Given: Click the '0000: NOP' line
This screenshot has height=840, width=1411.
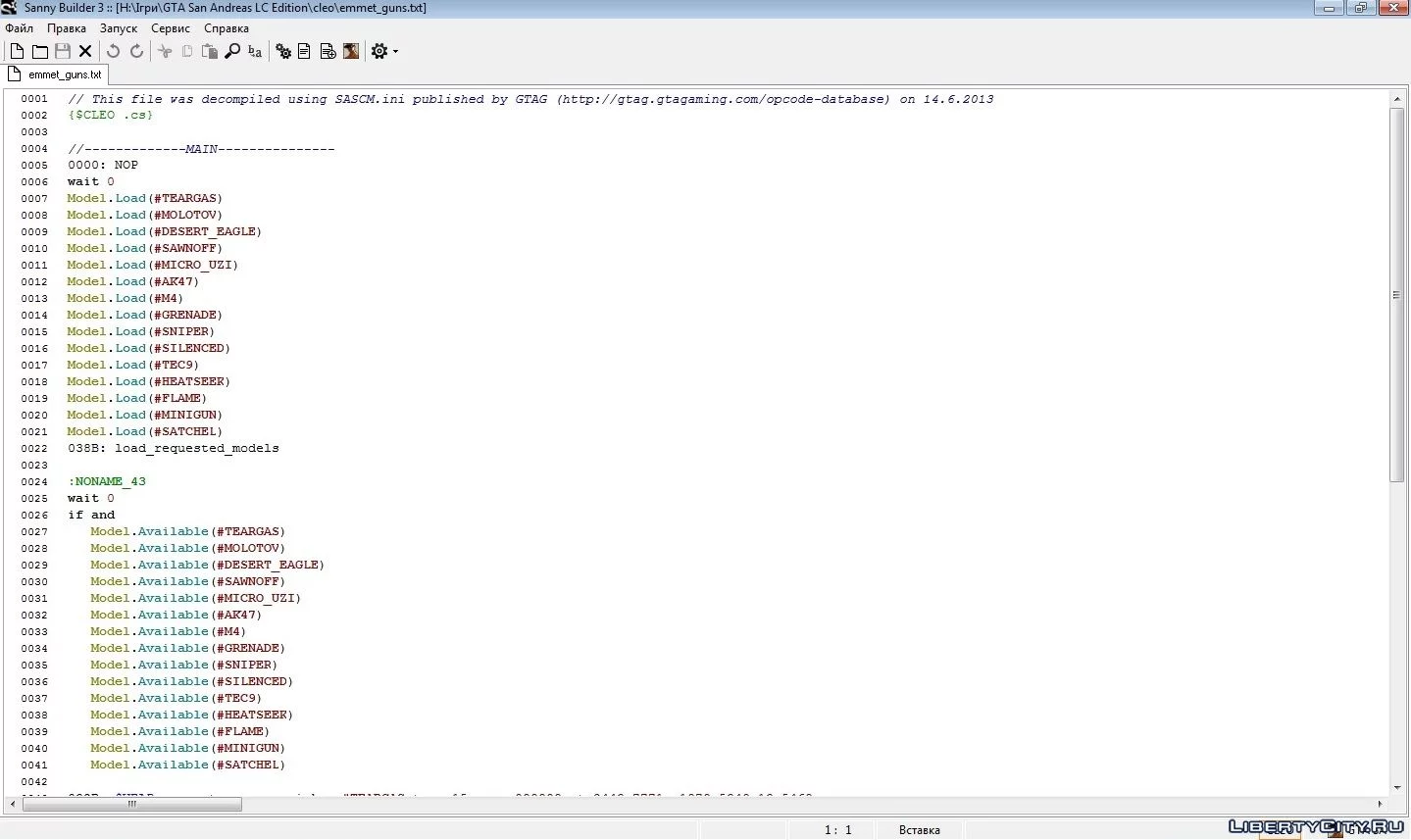Looking at the screenshot, I should pyautogui.click(x=103, y=166).
